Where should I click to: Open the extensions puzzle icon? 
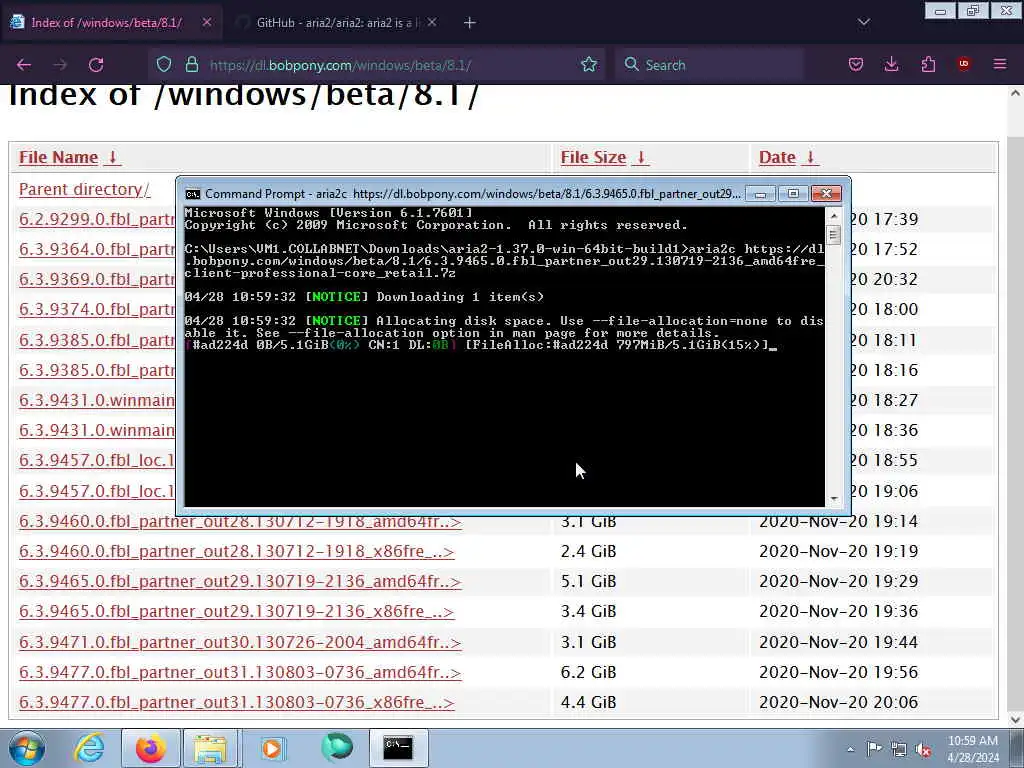pyautogui.click(x=928, y=64)
